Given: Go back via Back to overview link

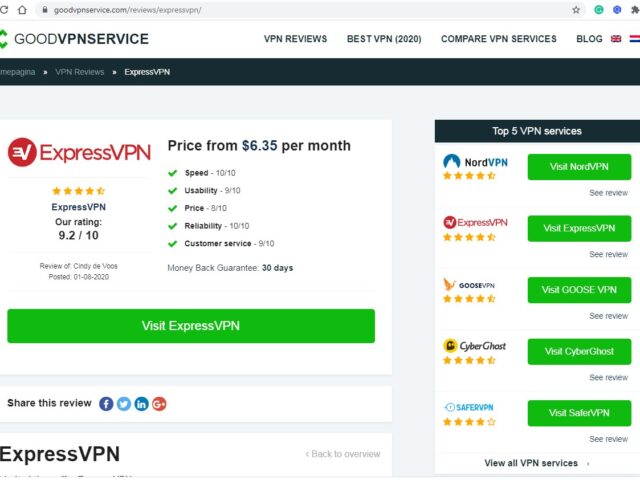Looking at the screenshot, I should tap(343, 454).
